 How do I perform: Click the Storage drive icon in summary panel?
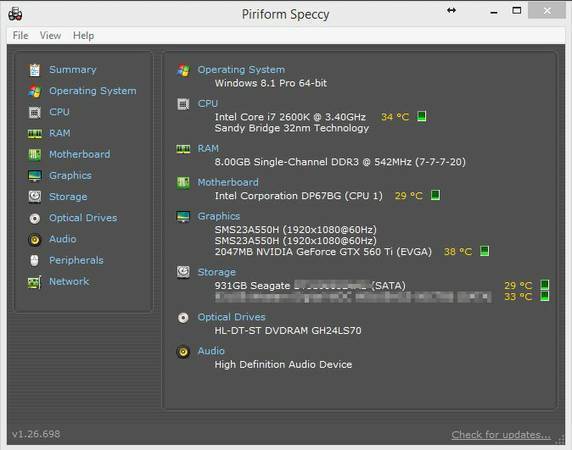[x=183, y=272]
